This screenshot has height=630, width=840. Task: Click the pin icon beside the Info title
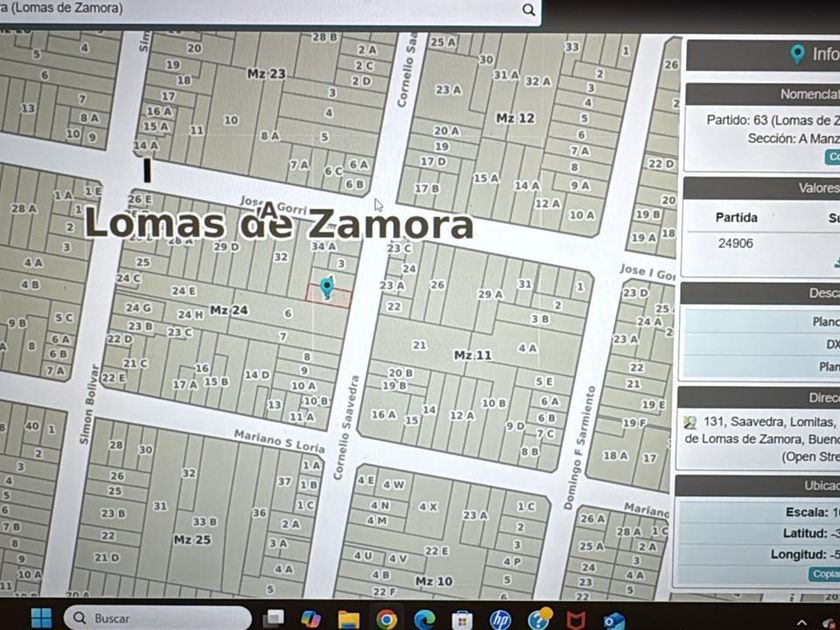[x=797, y=54]
